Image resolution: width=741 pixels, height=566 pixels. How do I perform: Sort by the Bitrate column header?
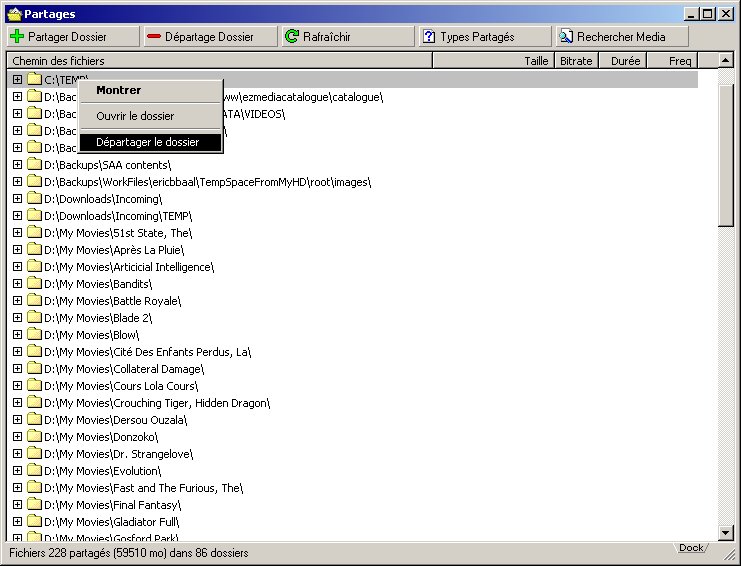[x=576, y=61]
